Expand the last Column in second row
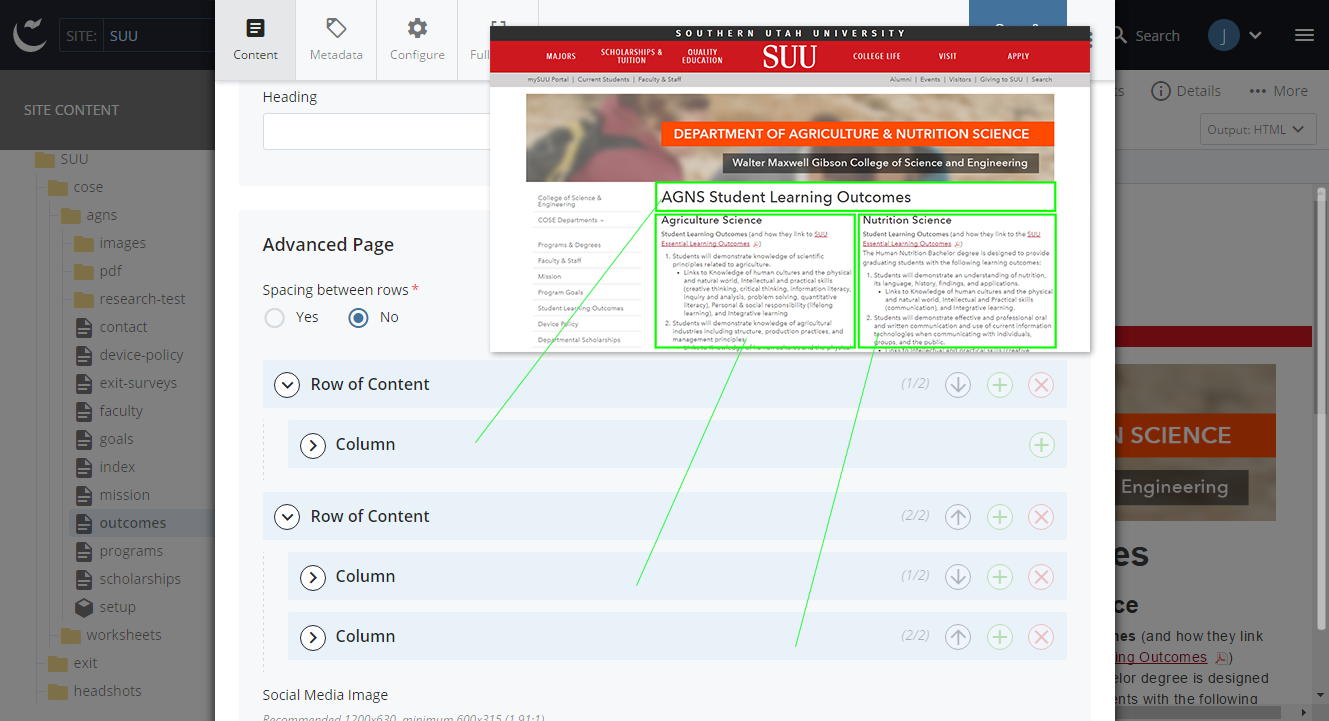 coord(313,637)
